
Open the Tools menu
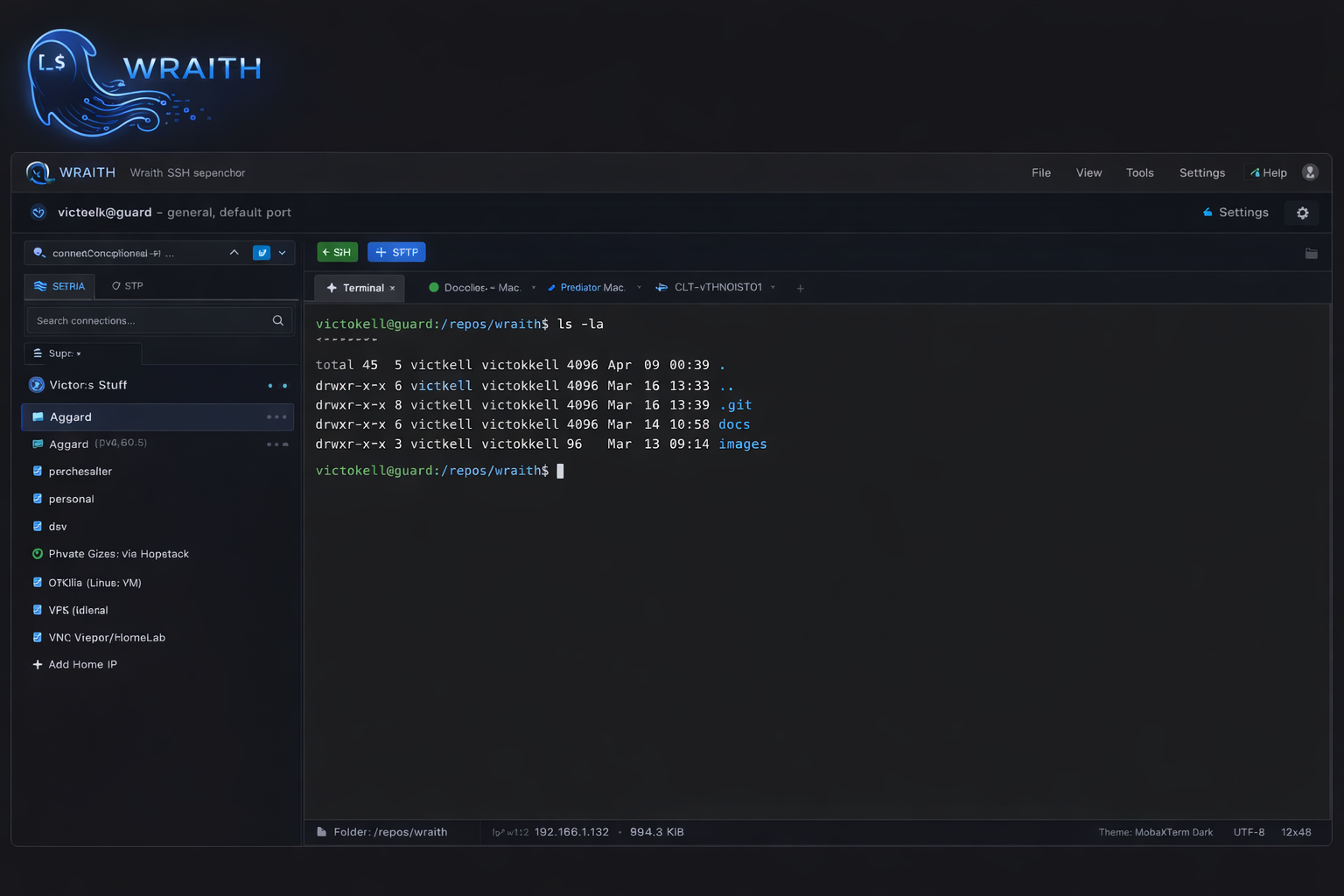(x=1139, y=172)
